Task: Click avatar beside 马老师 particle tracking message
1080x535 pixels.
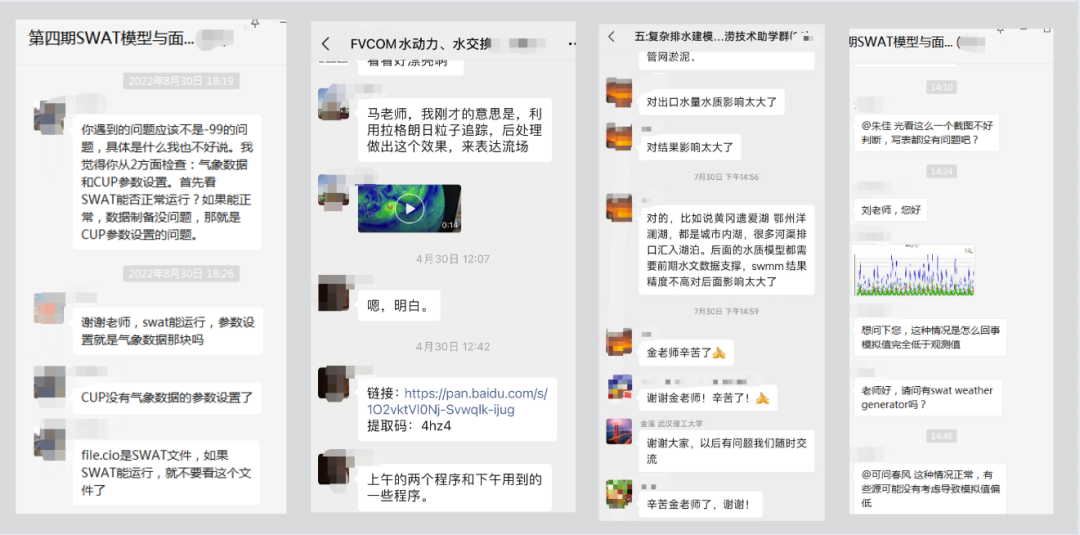Action: coord(333,103)
